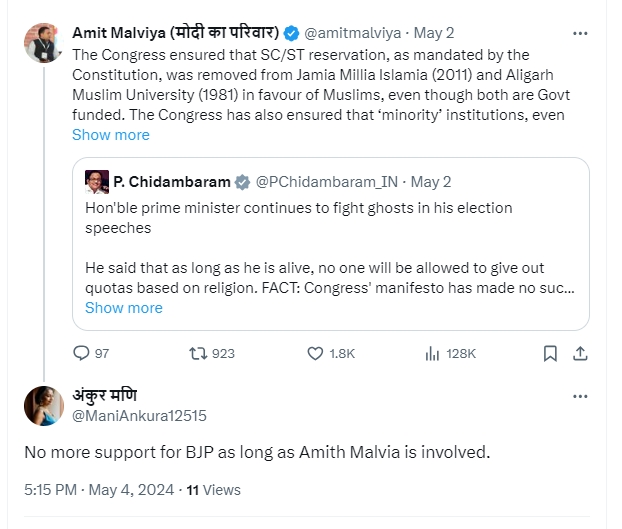Viewport: 622px width, 529px height.
Task: Like the tweet via heart icon
Action: click(x=315, y=353)
